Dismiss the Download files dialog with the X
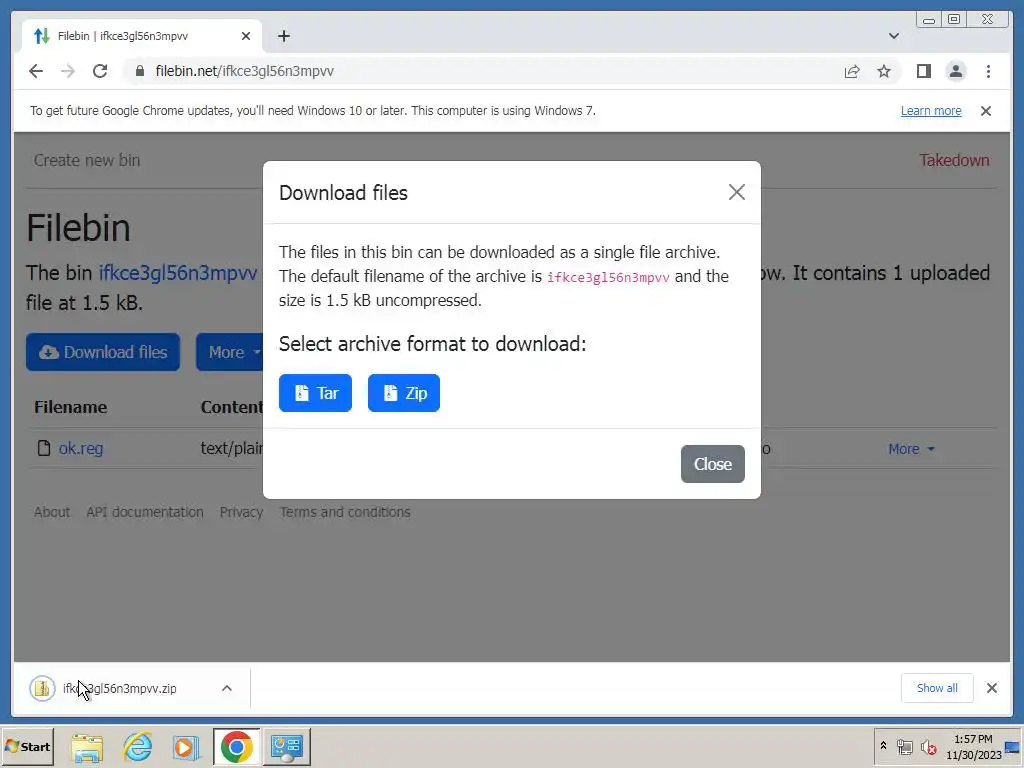The width and height of the screenshot is (1024, 768). coord(737,192)
